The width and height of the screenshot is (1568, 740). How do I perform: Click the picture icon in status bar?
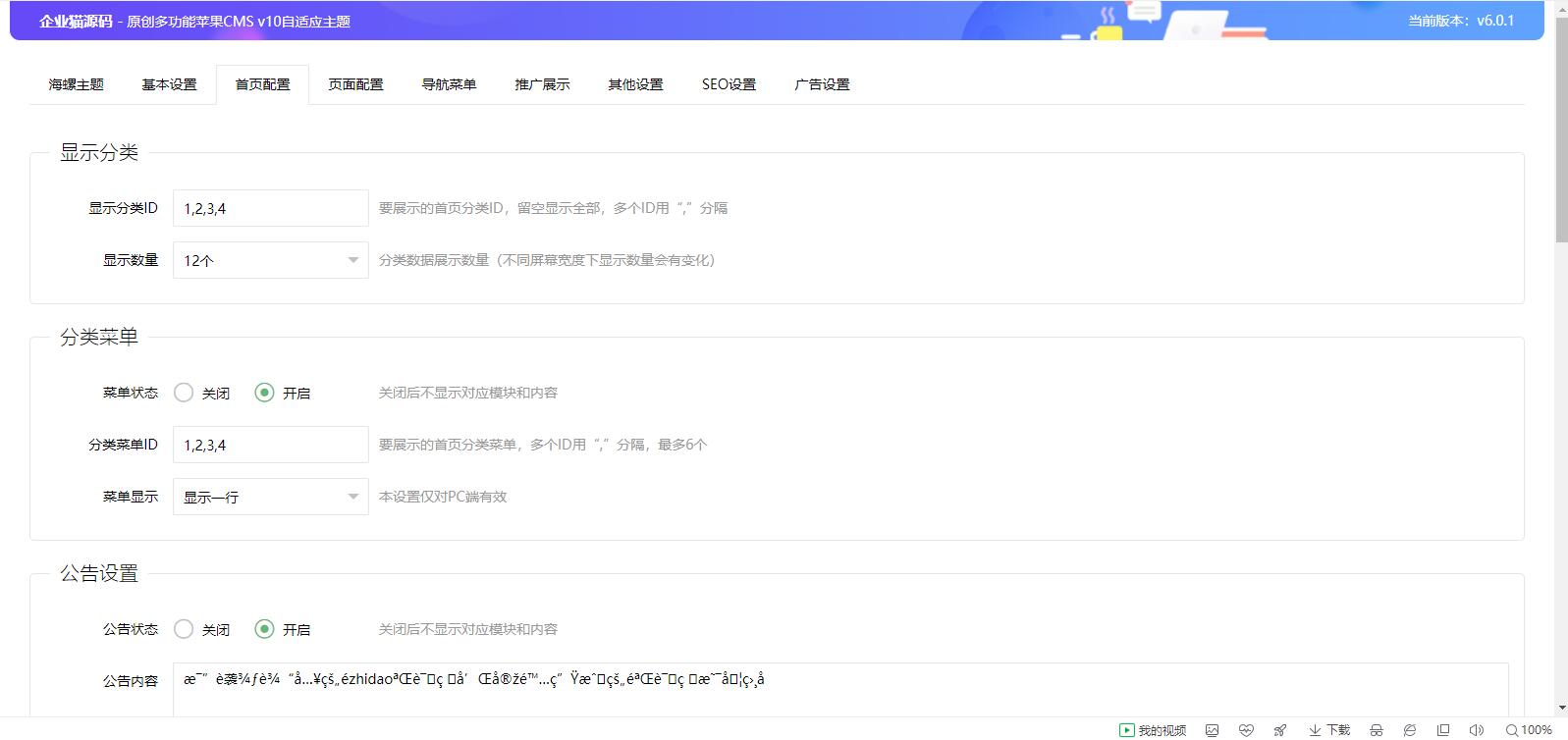tap(1213, 730)
